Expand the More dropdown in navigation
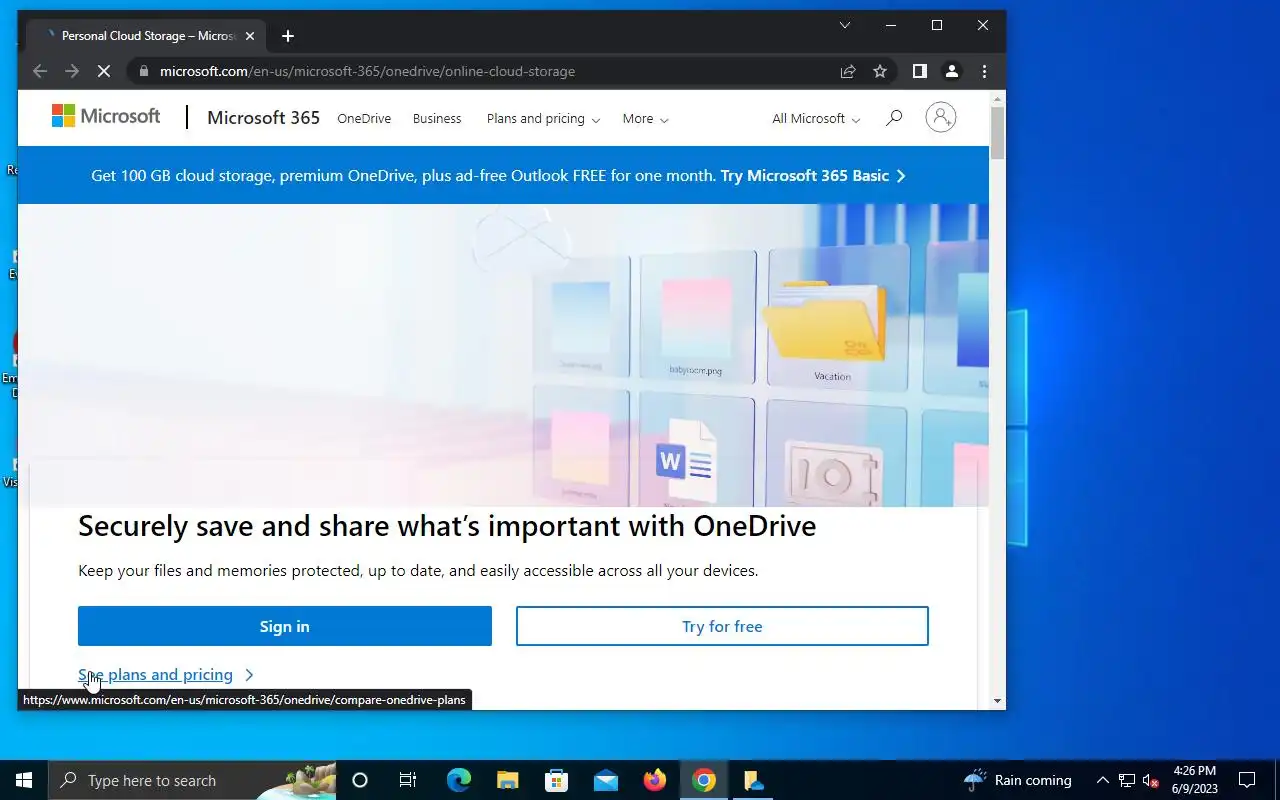This screenshot has height=800, width=1280. click(x=645, y=118)
